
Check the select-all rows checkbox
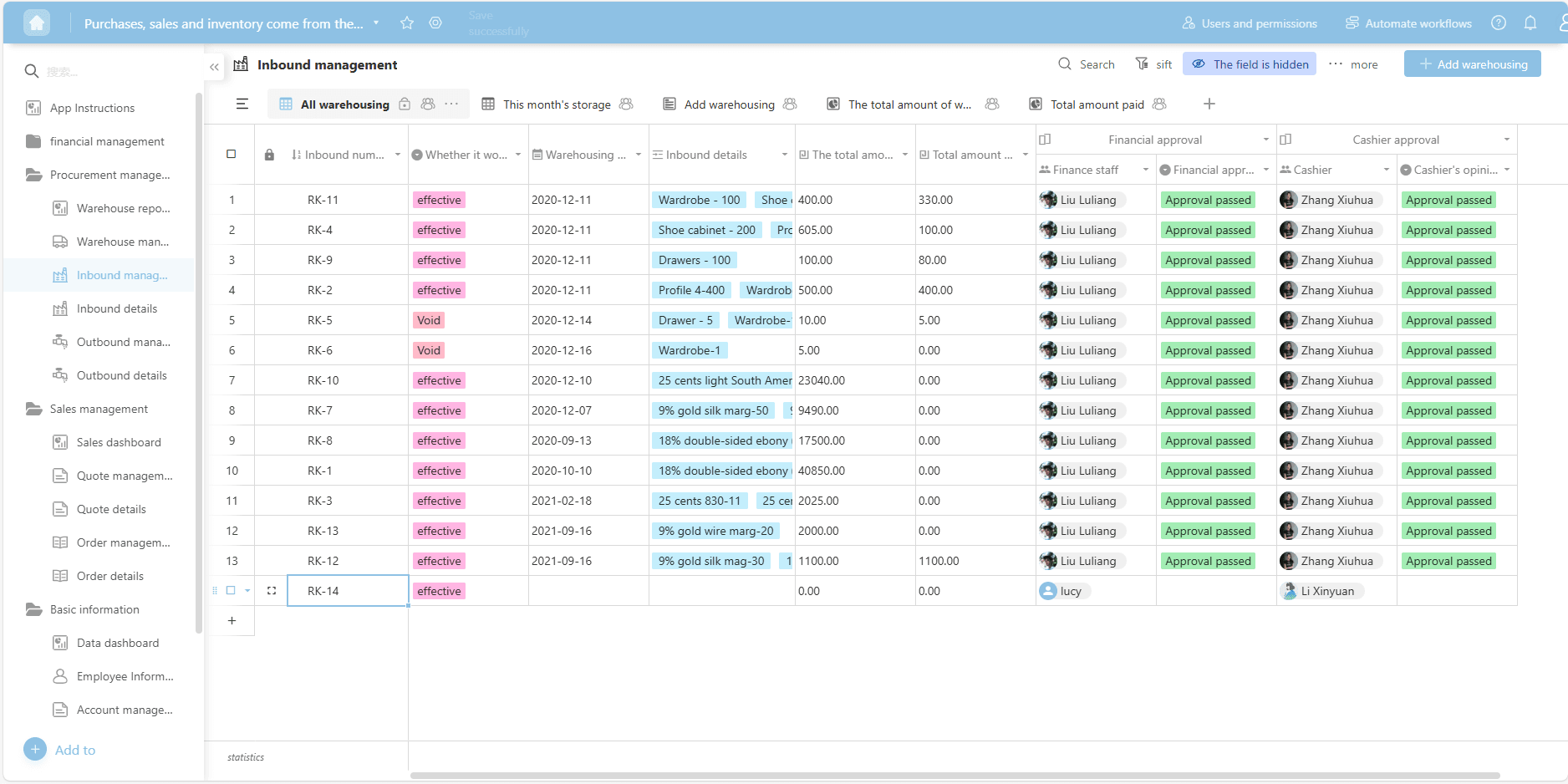coord(232,155)
